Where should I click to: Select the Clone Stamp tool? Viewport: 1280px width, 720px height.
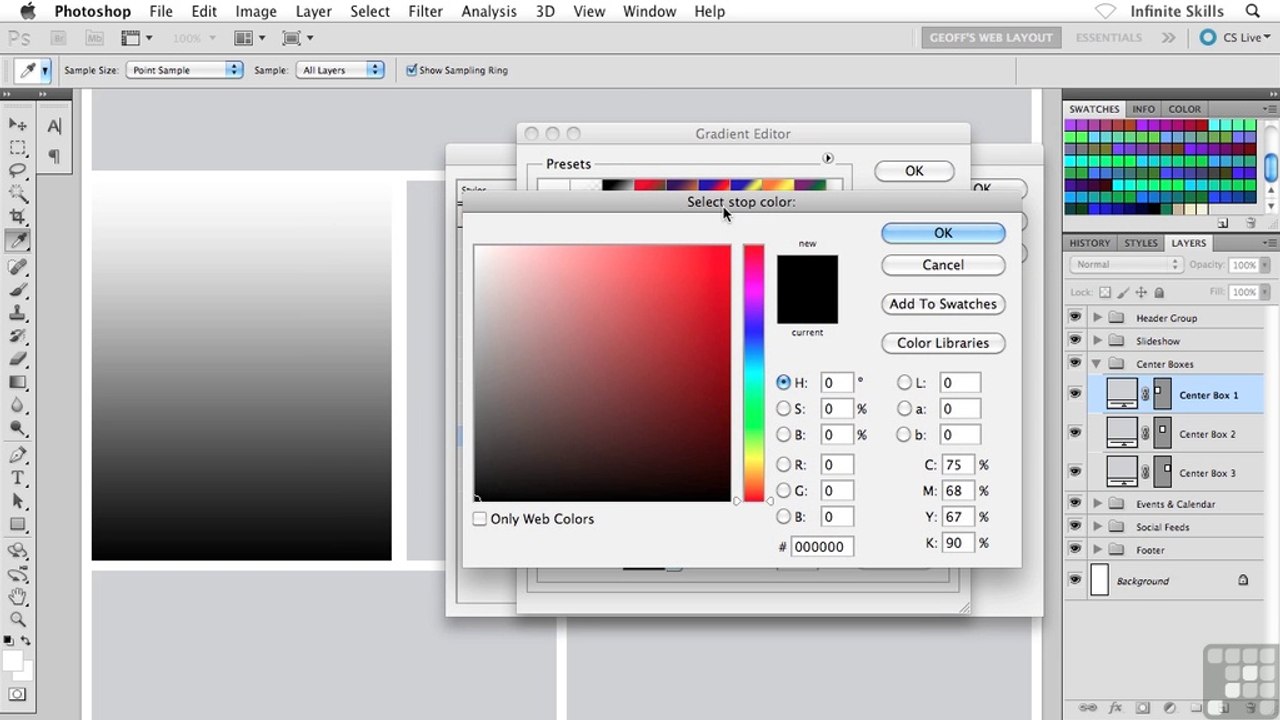tap(18, 313)
